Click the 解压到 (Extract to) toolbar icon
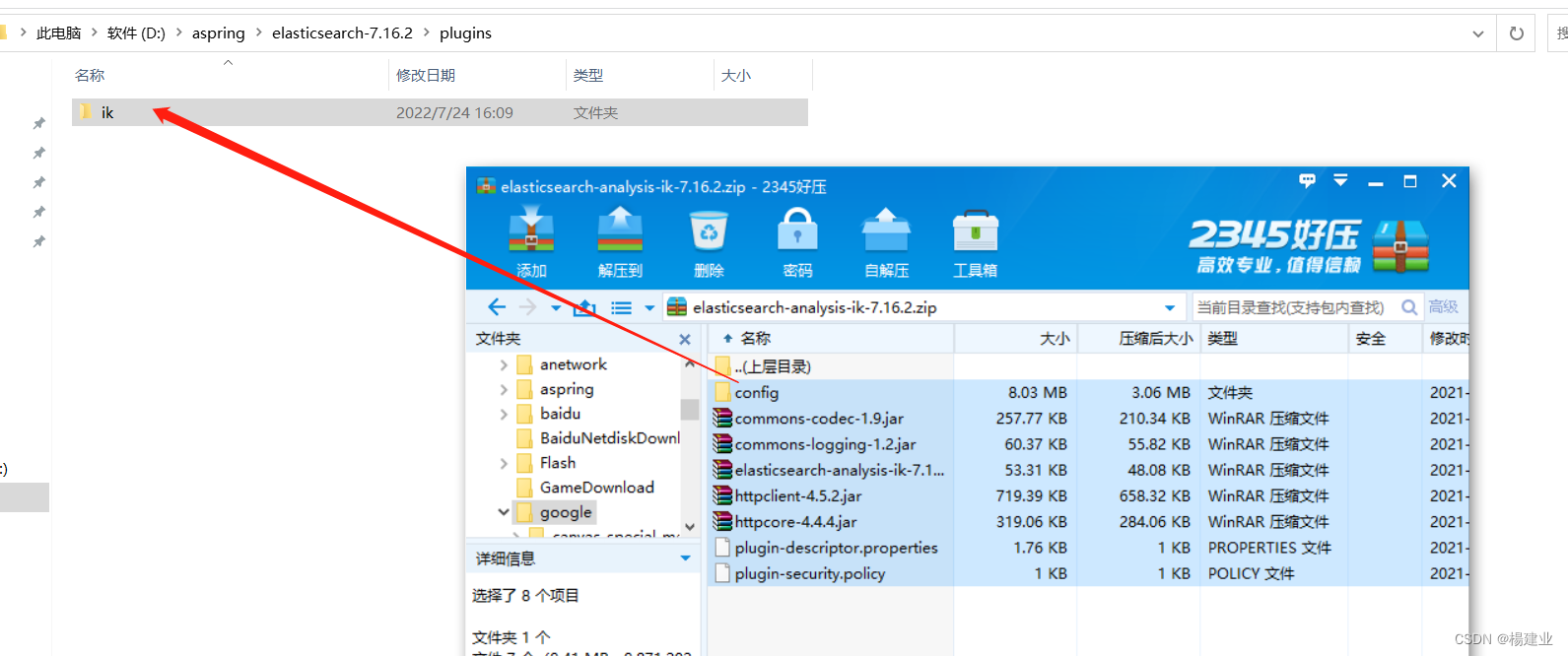Screen dimensions: 1568x656 [x=620, y=242]
